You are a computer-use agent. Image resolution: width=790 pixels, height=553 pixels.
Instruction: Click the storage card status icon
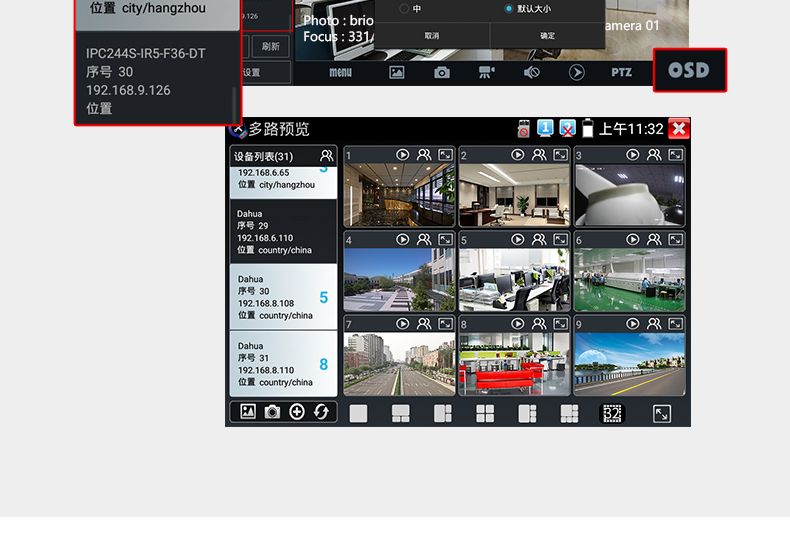tap(523, 129)
